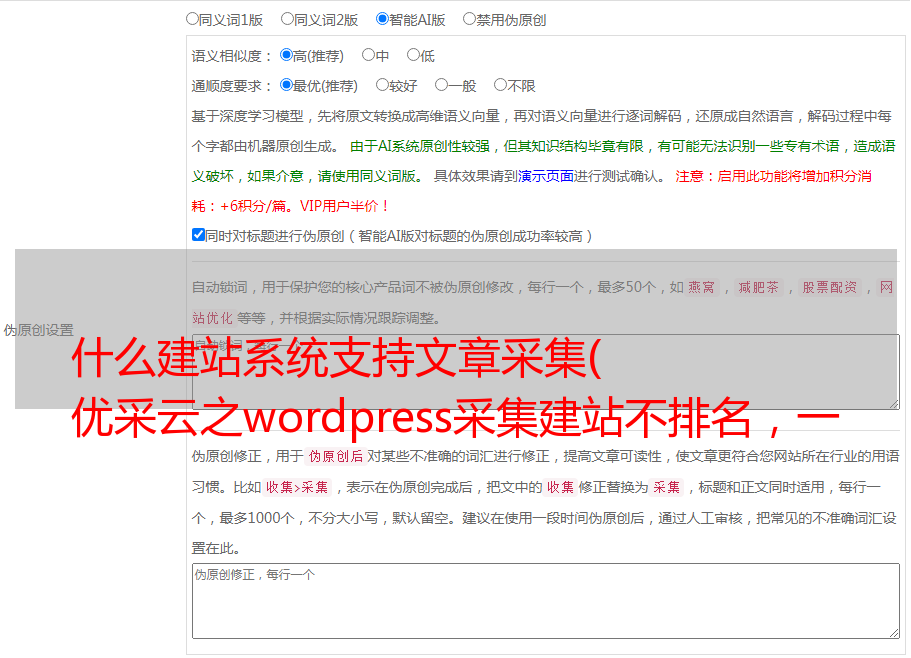Click the 燕窝 example tag
The image size is (911, 658).
coord(701,287)
